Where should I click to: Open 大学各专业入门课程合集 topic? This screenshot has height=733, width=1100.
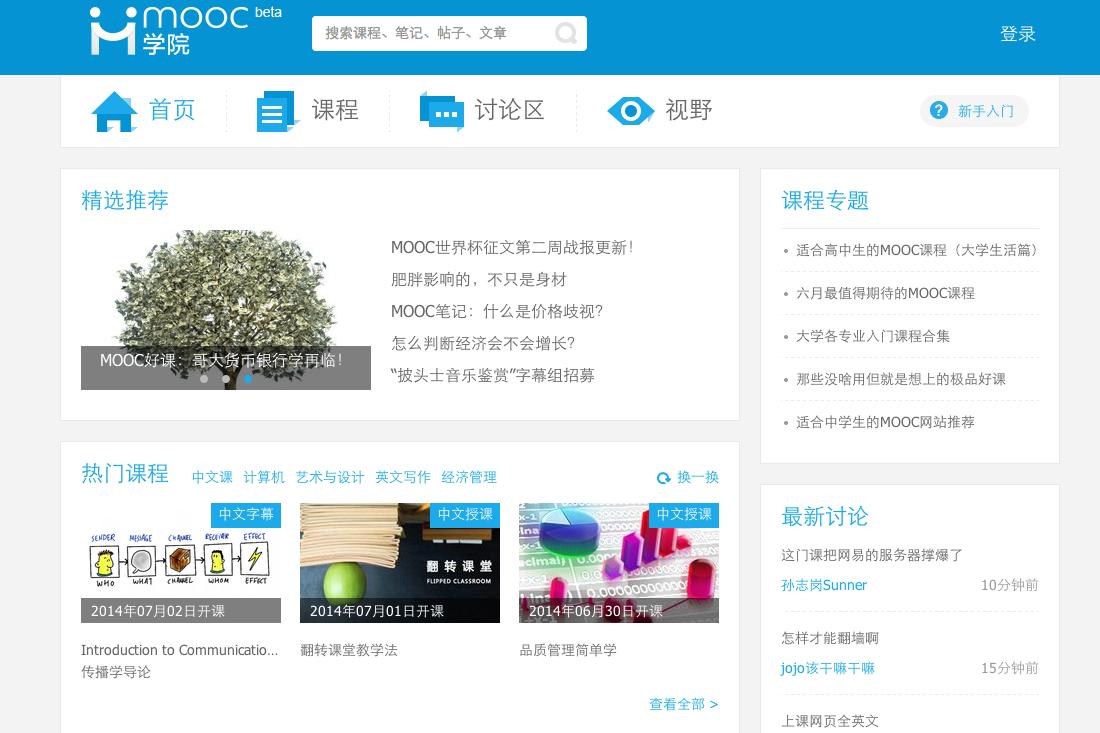[873, 336]
